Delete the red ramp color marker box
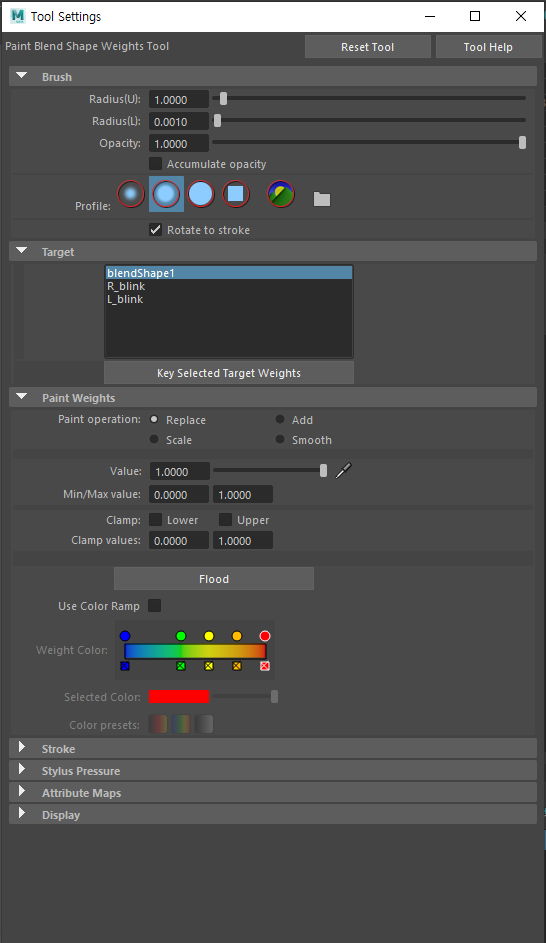The image size is (546, 943). point(265,666)
